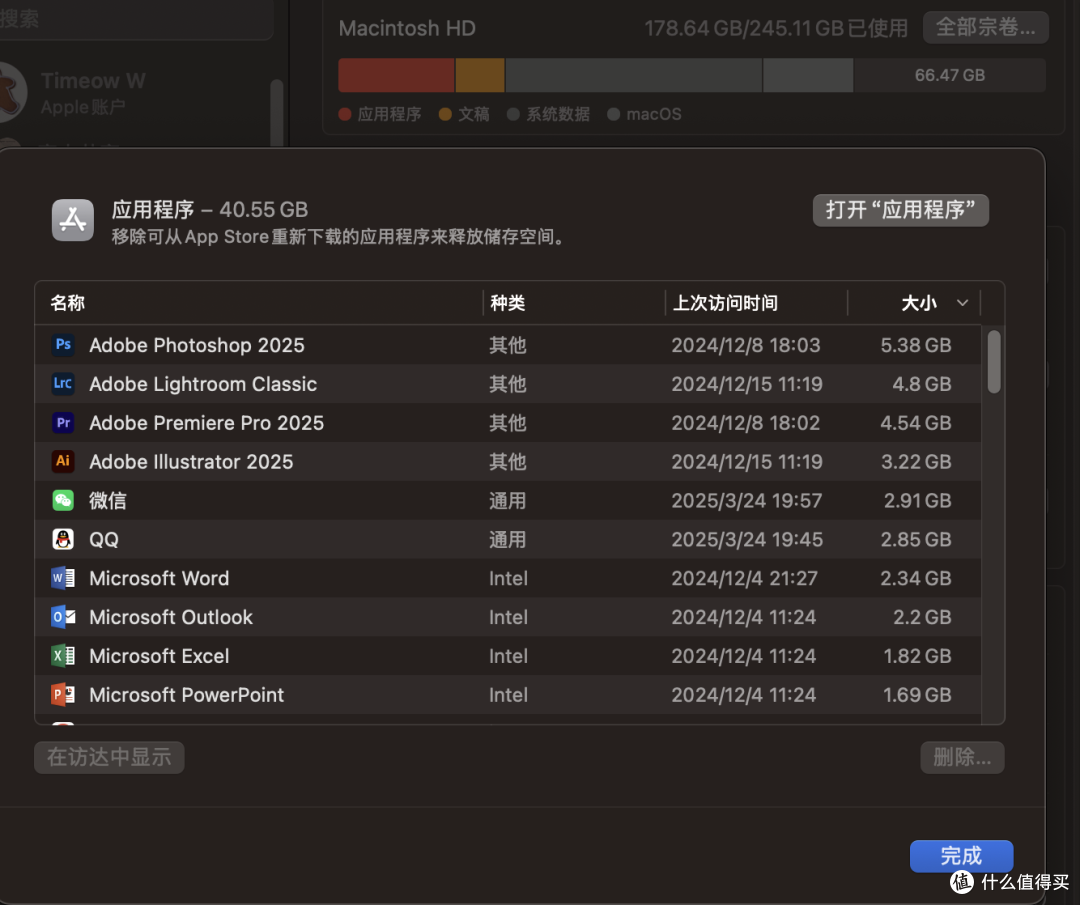Click the Microsoft Word icon
Screen dimensions: 1080x905
pyautogui.click(x=63, y=578)
